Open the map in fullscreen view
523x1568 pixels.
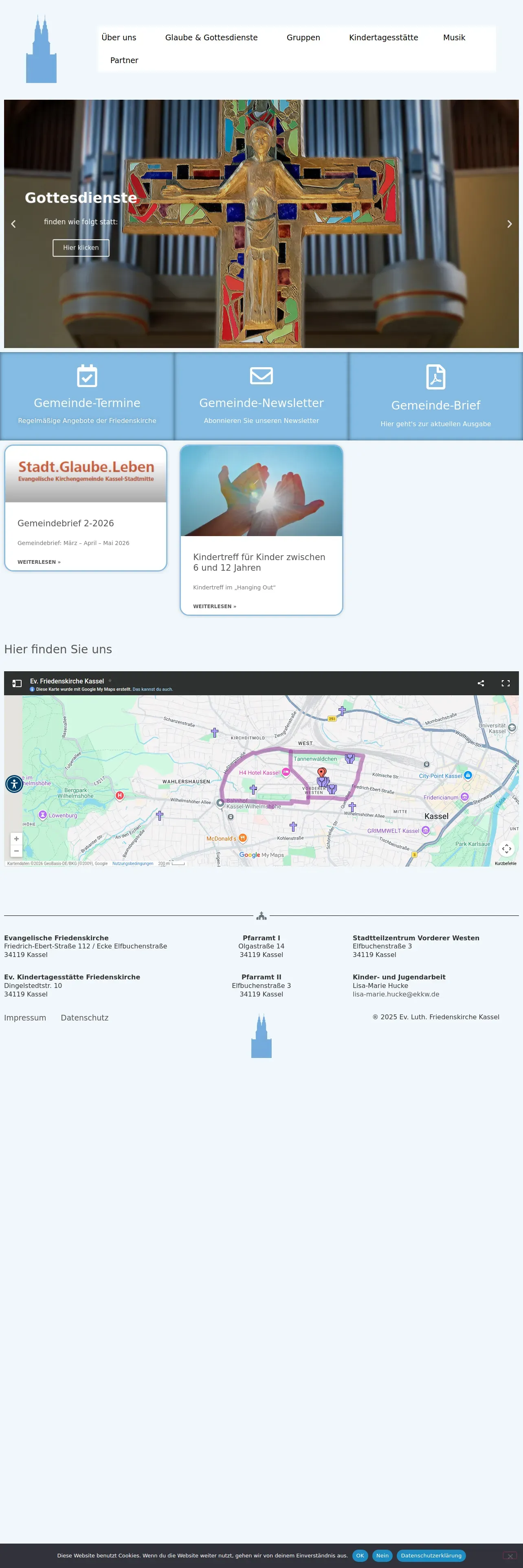point(505,683)
